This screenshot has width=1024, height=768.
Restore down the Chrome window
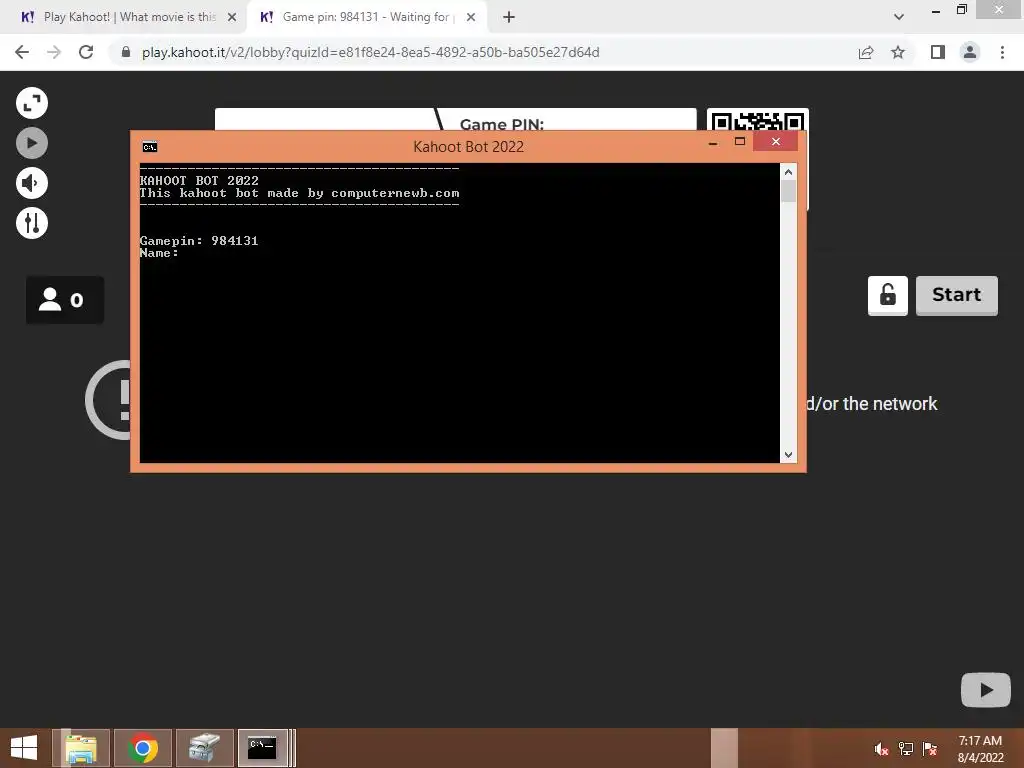(961, 10)
